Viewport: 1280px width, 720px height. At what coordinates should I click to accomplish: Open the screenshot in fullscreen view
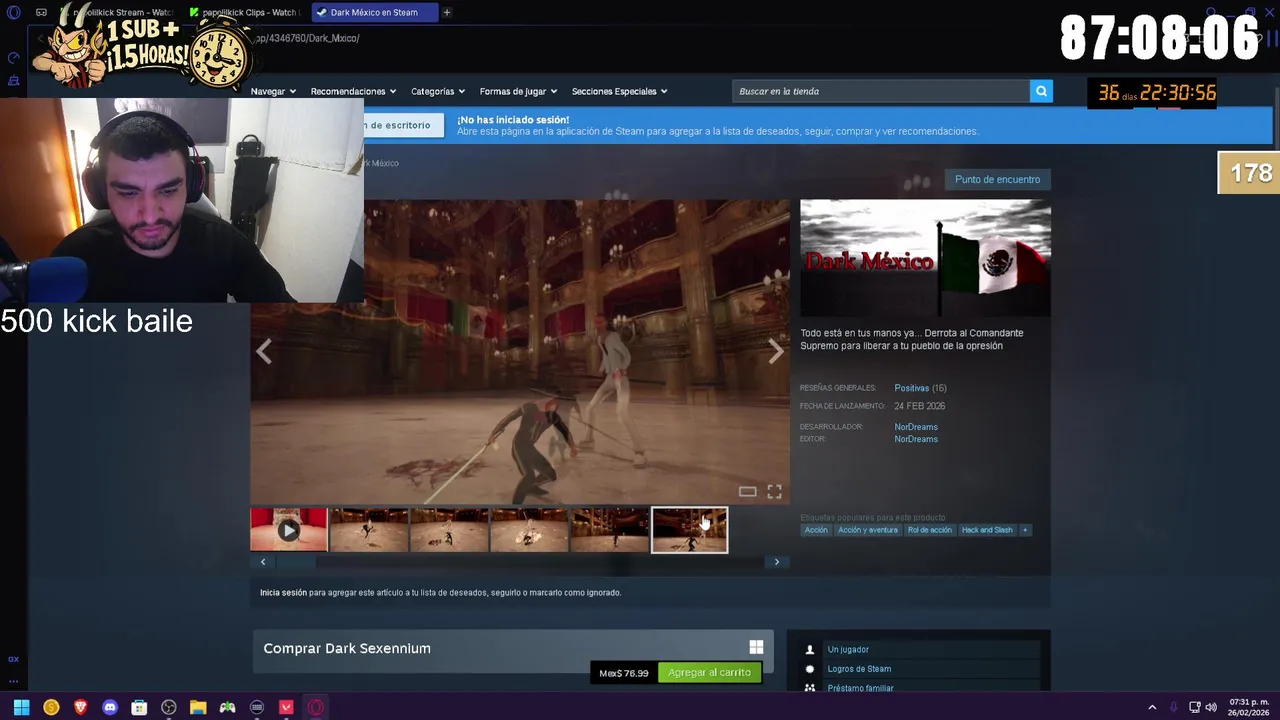pos(774,491)
